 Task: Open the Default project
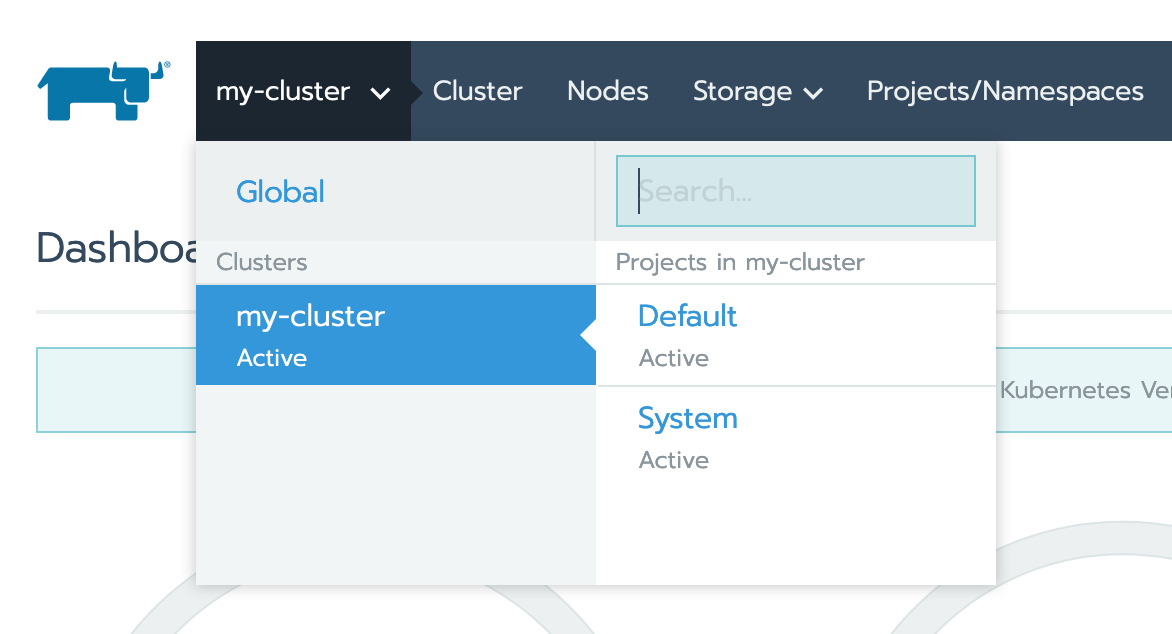point(687,316)
